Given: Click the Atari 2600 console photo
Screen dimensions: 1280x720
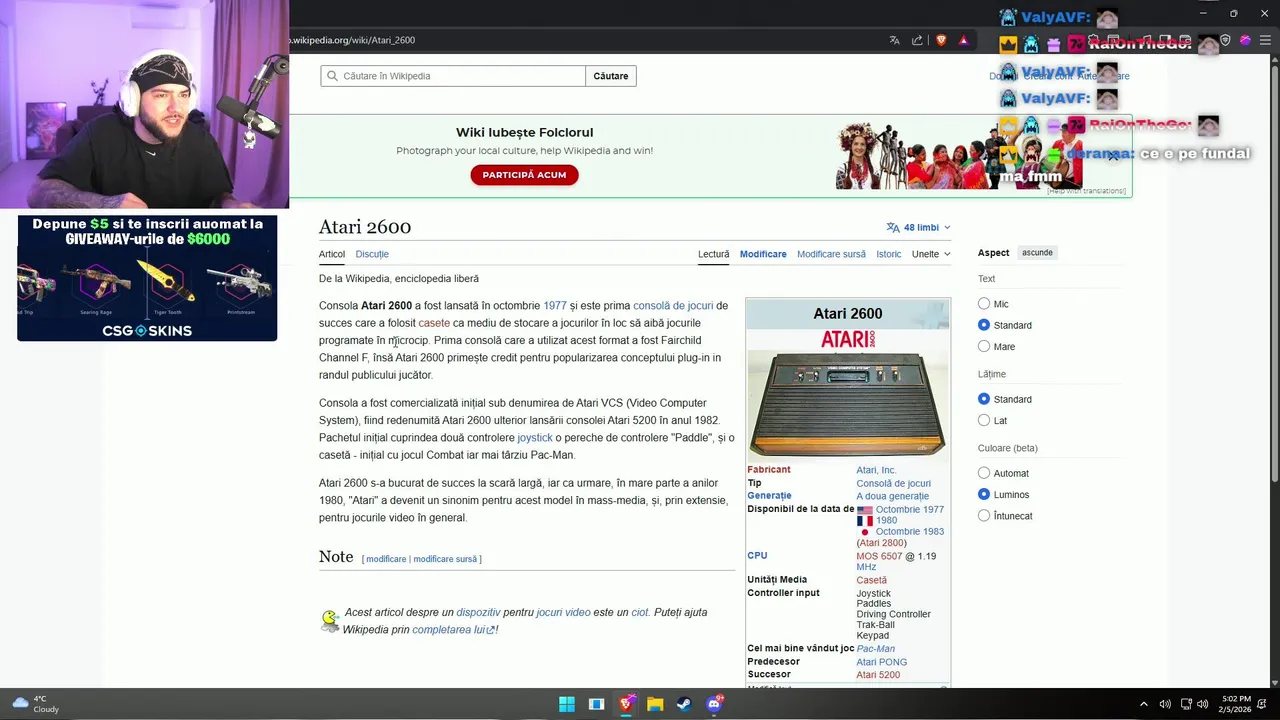Looking at the screenshot, I should coord(847,405).
